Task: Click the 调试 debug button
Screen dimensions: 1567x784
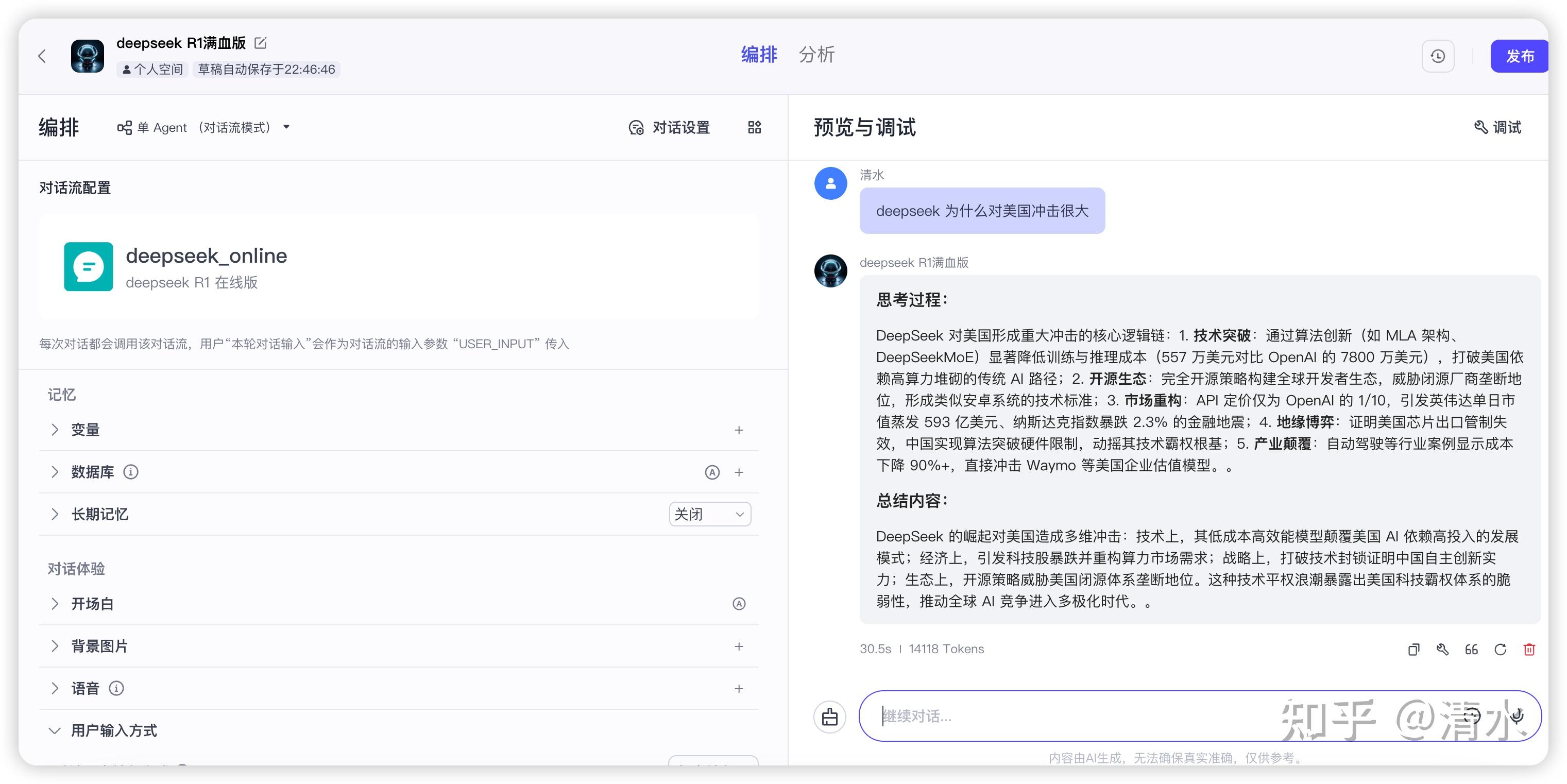Action: pos(1497,127)
